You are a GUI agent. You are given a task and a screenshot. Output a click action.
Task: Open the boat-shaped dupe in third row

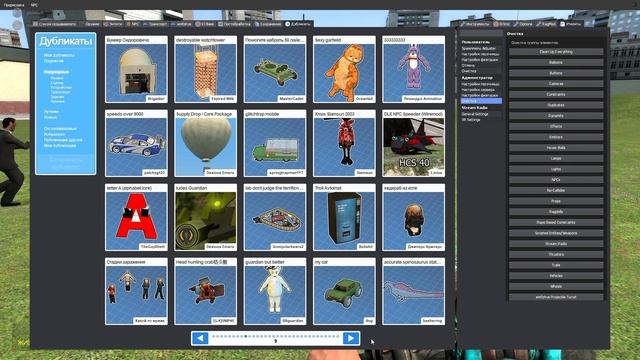tap(275, 217)
